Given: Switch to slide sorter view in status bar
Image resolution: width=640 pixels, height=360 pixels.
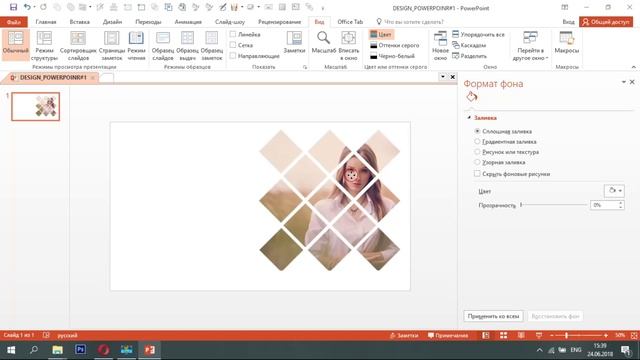Looking at the screenshot, I should [503, 335].
